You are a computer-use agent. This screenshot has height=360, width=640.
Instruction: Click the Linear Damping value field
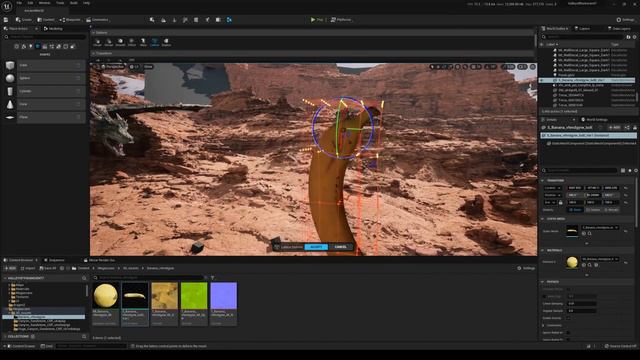pyautogui.click(x=582, y=304)
